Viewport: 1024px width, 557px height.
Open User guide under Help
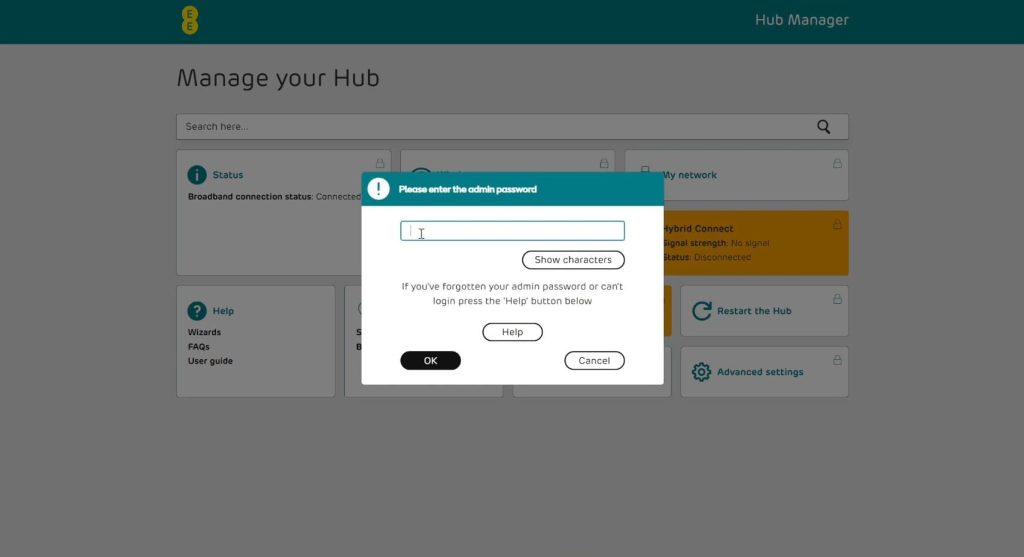tap(210, 360)
